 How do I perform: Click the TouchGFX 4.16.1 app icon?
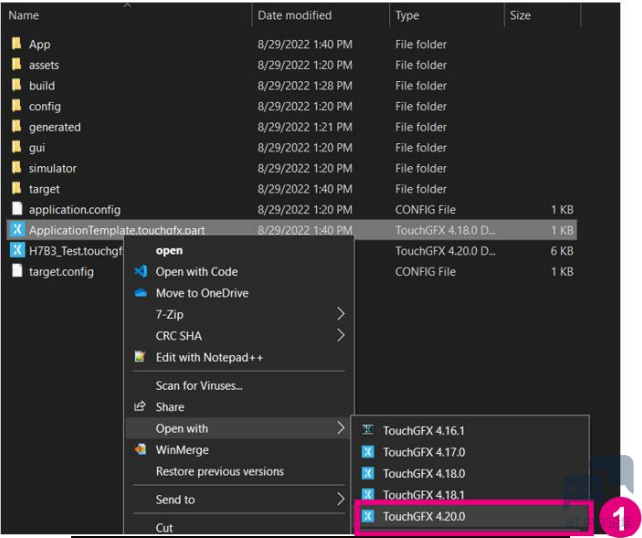tap(368, 430)
